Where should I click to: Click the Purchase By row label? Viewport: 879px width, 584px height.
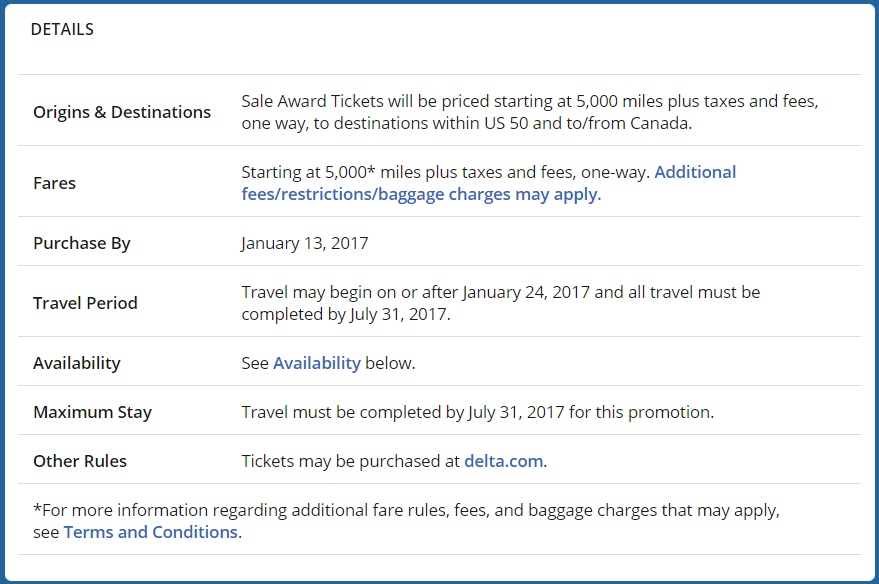pos(82,243)
